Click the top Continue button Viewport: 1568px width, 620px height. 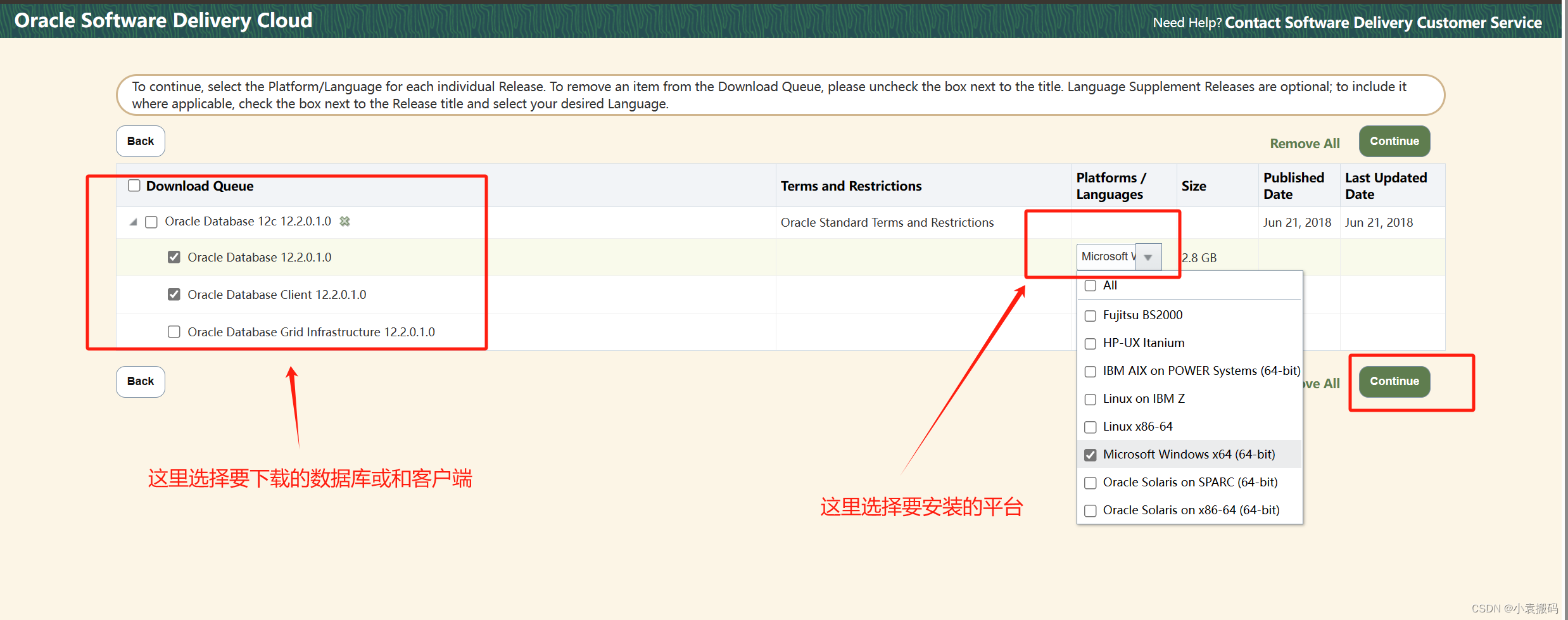coord(1394,141)
